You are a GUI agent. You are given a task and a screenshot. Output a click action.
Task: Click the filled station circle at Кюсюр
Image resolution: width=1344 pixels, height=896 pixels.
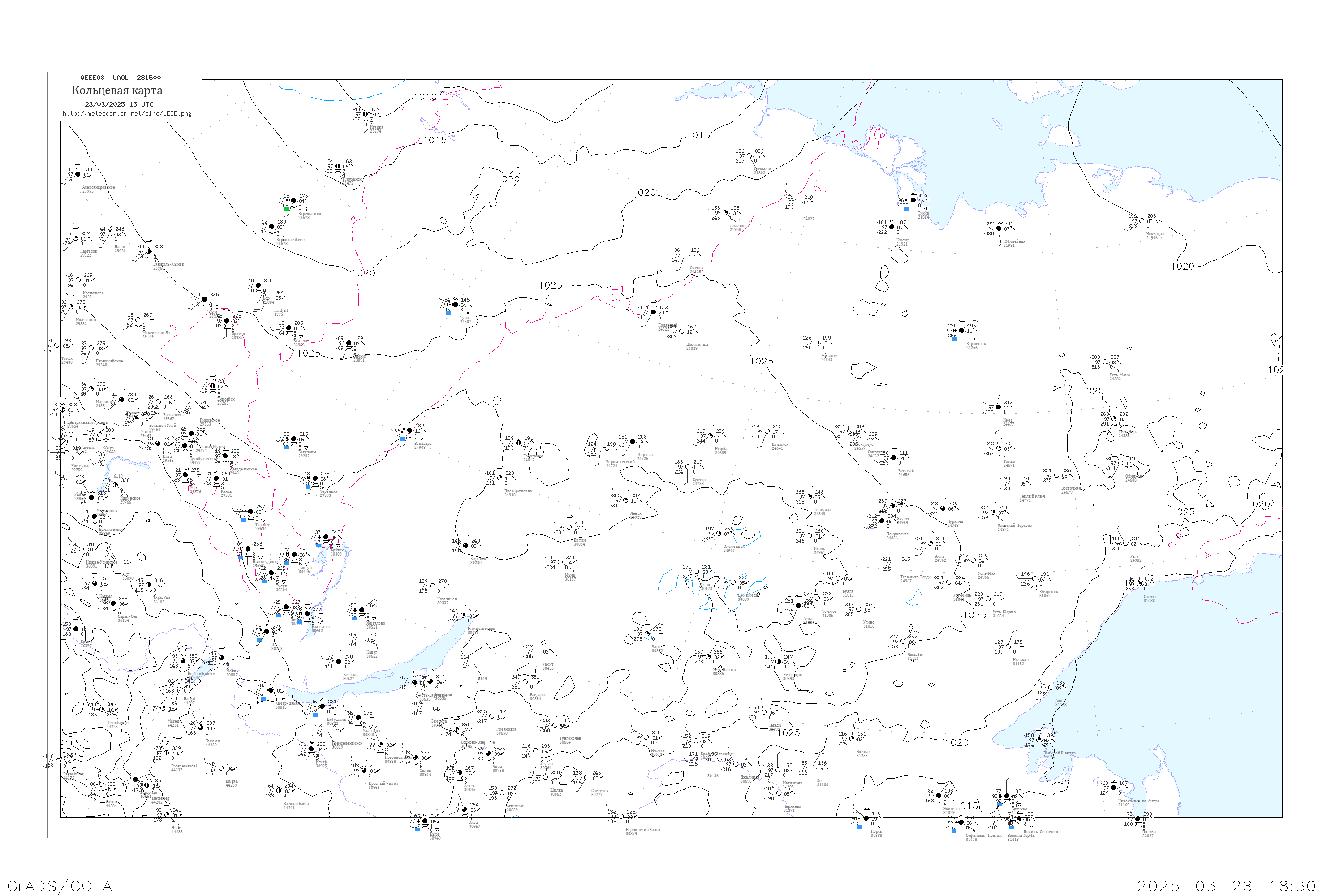click(892, 227)
